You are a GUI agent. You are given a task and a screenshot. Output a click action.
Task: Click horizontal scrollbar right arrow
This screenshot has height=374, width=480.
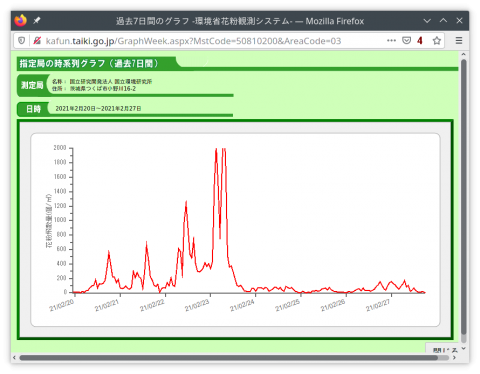454,358
